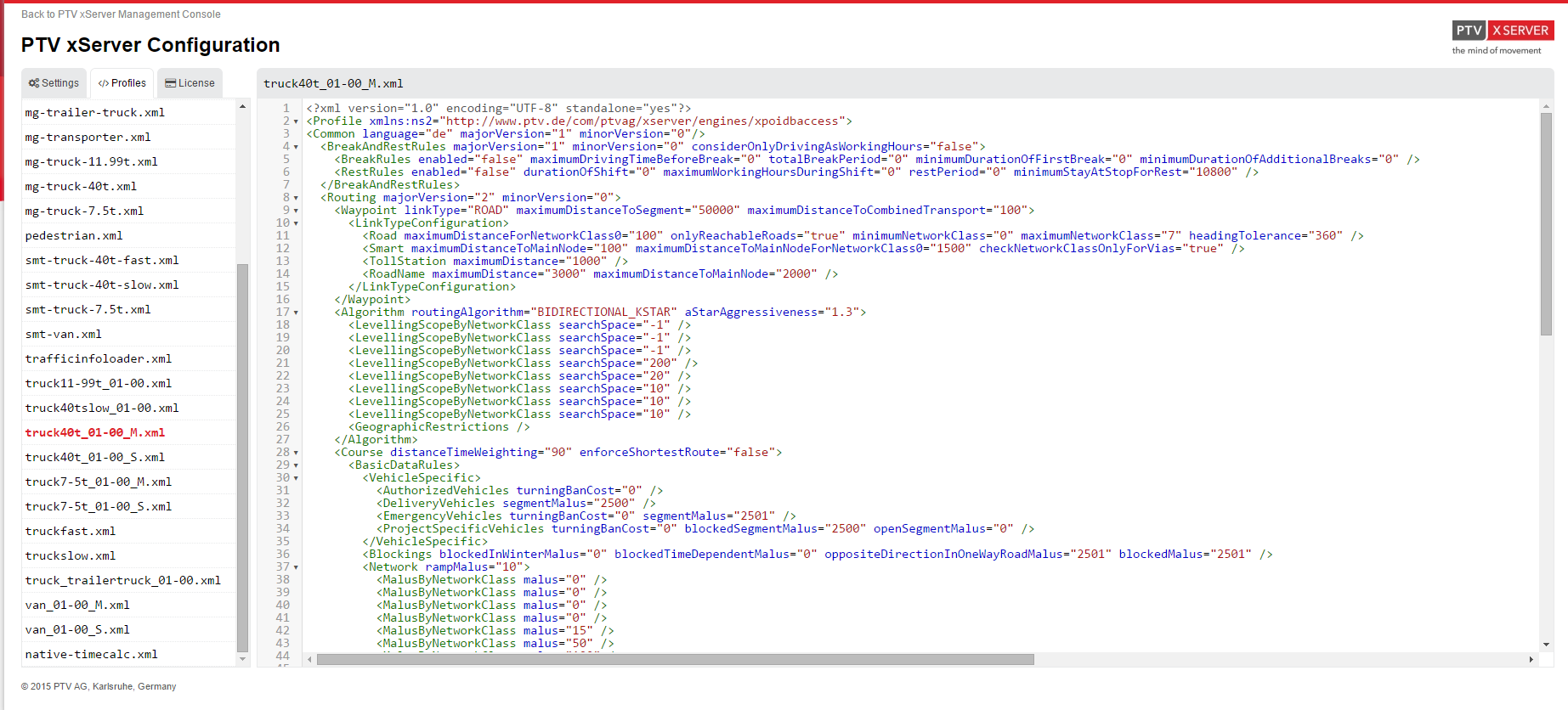Collapse the BreakAndRestRules fold at line 4

[296, 147]
